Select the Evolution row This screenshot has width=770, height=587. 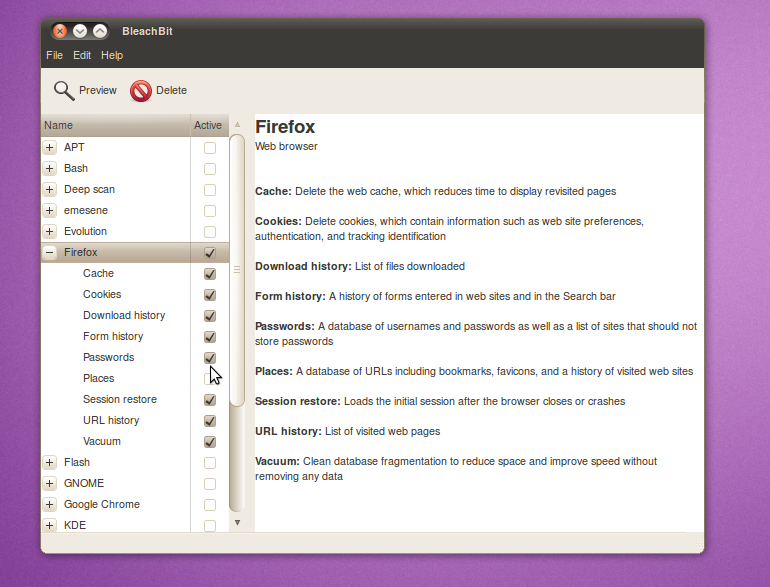click(x=135, y=231)
